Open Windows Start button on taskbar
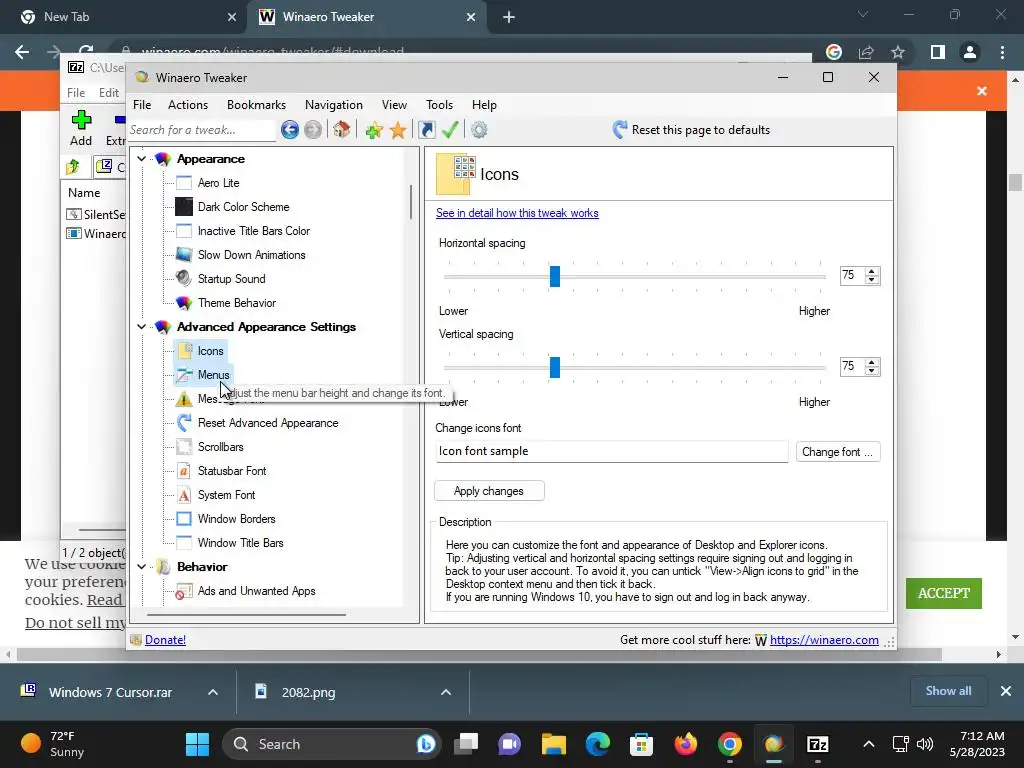The width and height of the screenshot is (1024, 768). [x=197, y=744]
